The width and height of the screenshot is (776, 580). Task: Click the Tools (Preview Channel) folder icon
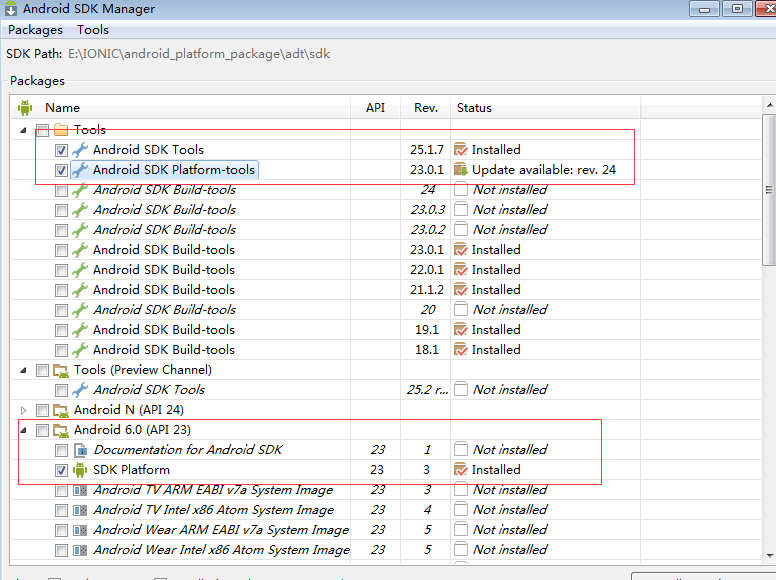(x=61, y=370)
